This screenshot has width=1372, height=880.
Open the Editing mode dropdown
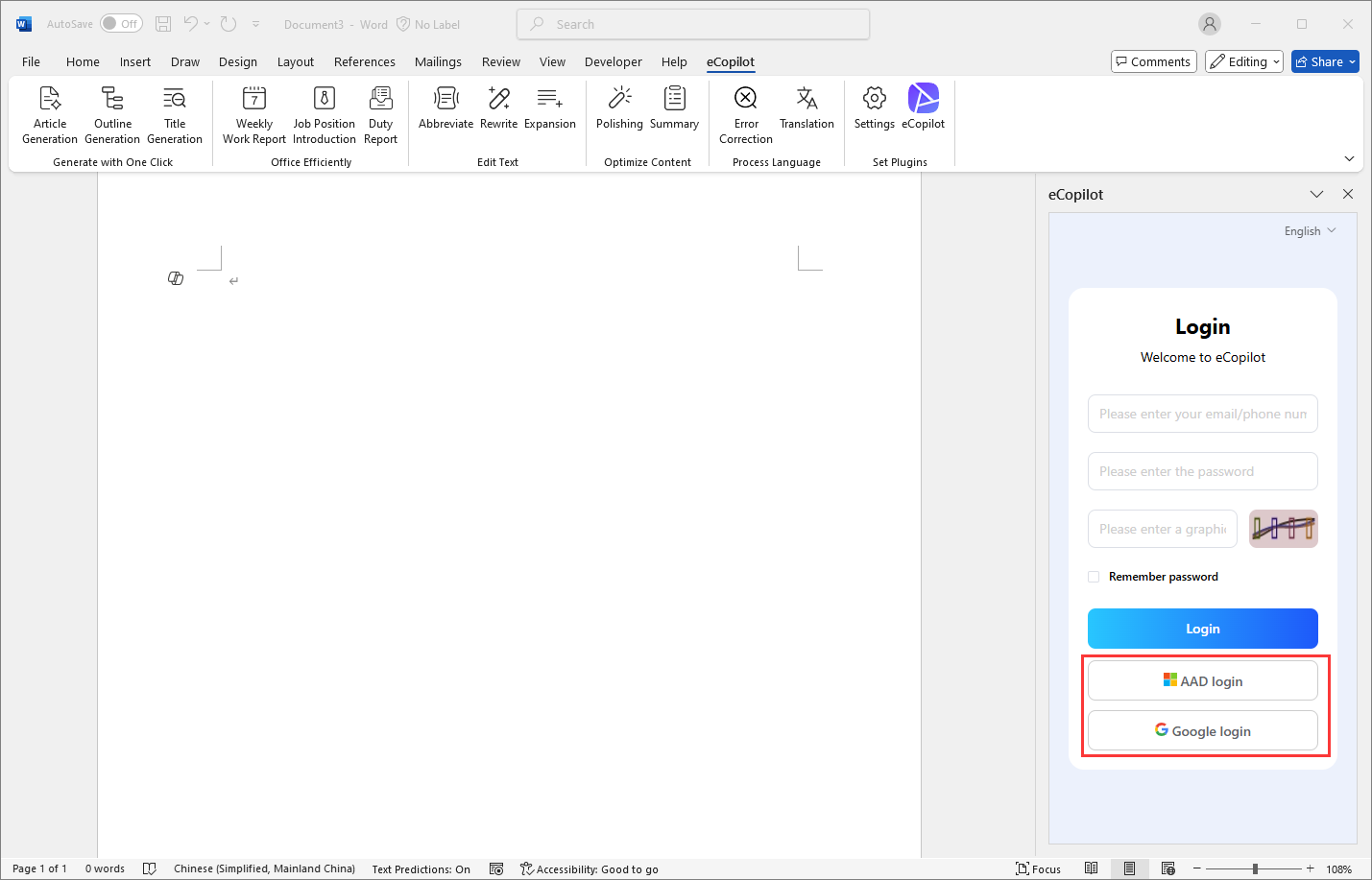pos(1244,61)
